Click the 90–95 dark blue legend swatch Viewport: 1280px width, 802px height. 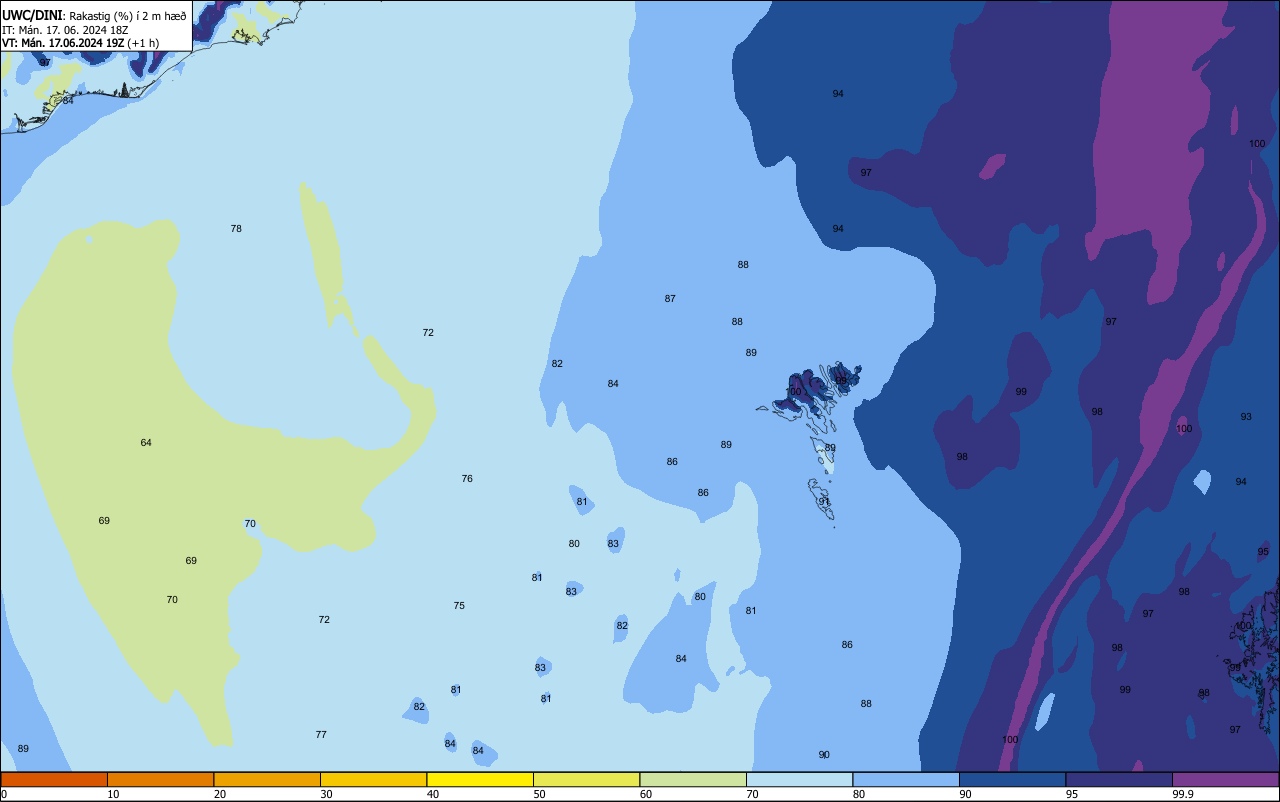coord(1012,779)
